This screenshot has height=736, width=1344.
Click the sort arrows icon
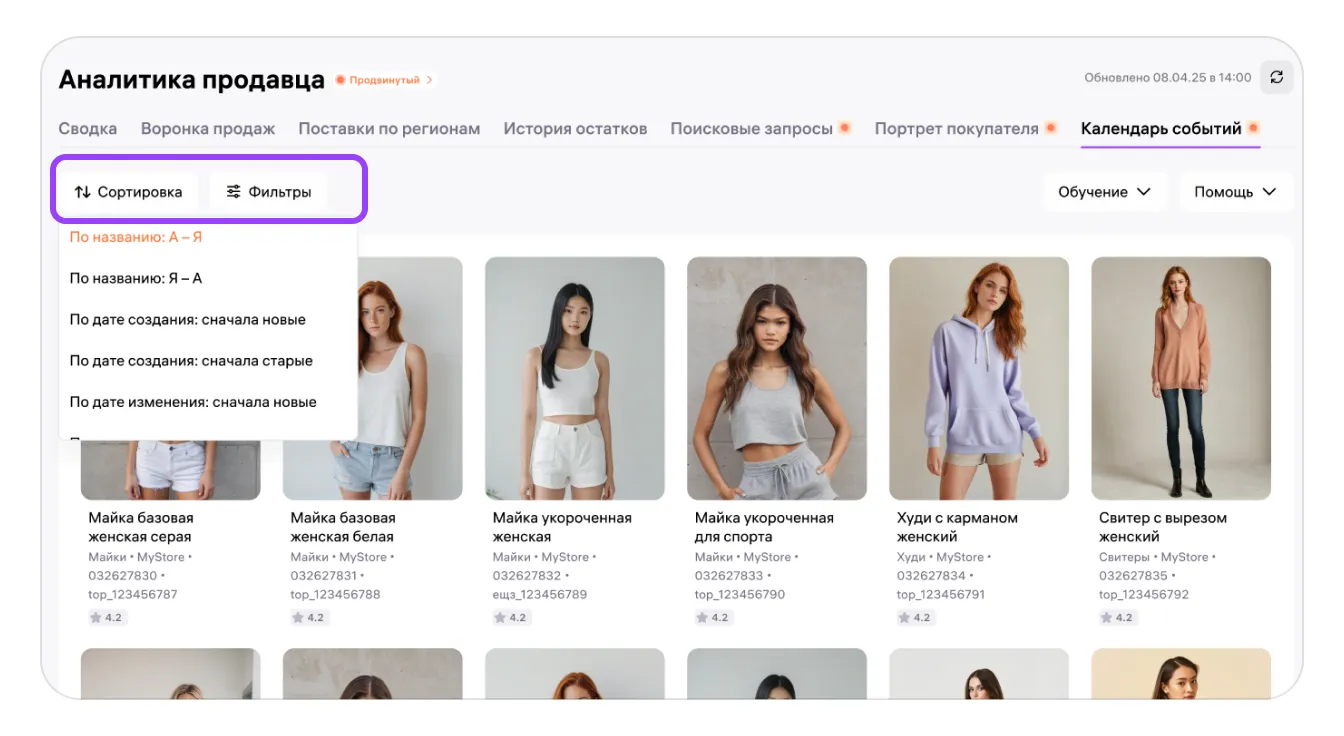click(x=83, y=192)
